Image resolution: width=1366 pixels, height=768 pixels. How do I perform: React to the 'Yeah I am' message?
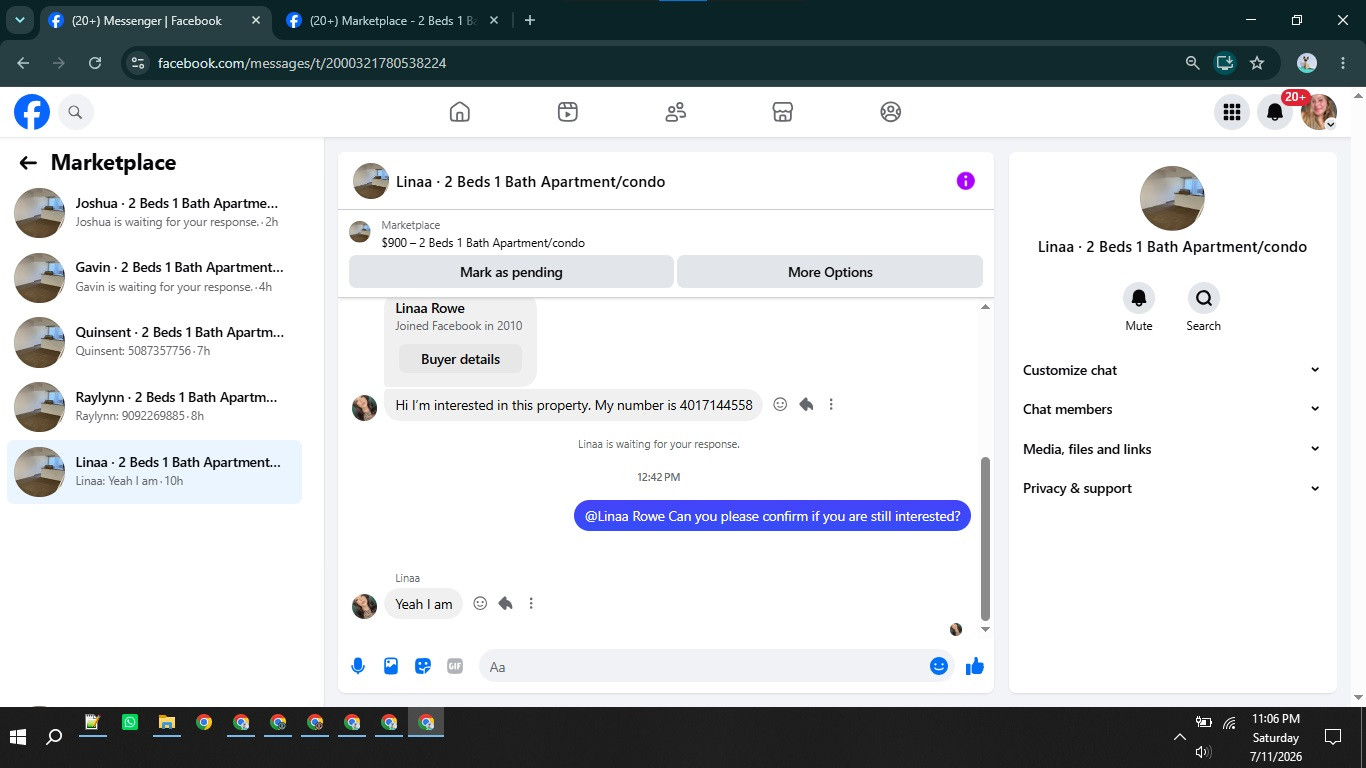(480, 604)
